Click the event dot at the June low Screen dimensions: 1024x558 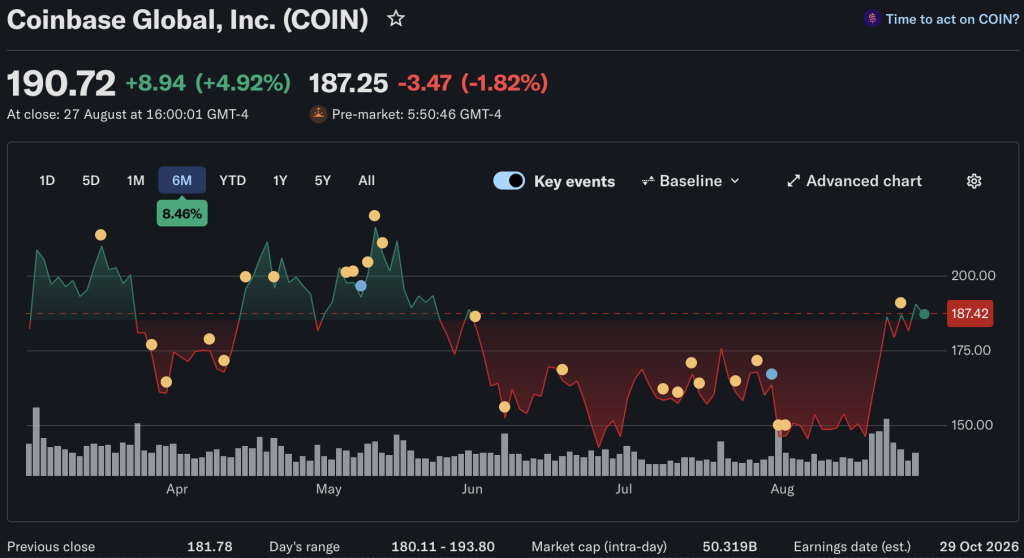click(504, 407)
